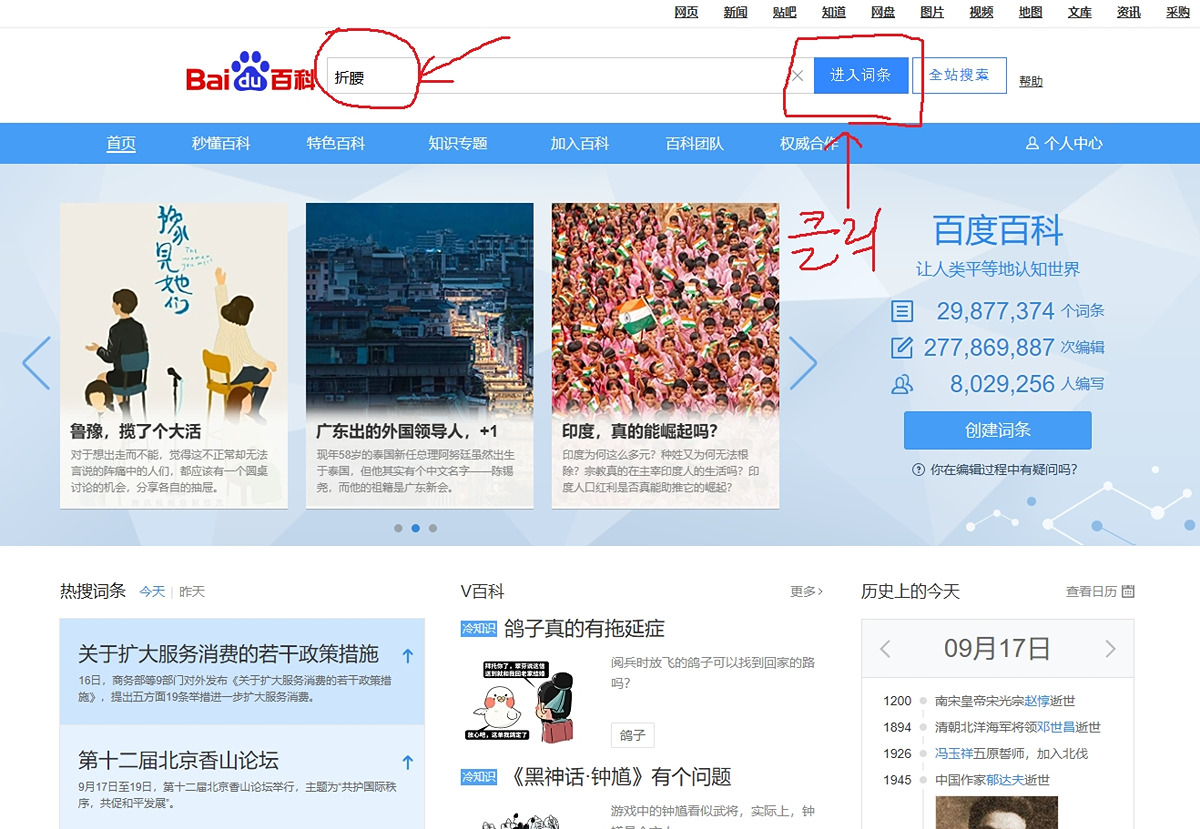Go to previous carousel slide arrow
The image size is (1200, 829).
click(36, 362)
